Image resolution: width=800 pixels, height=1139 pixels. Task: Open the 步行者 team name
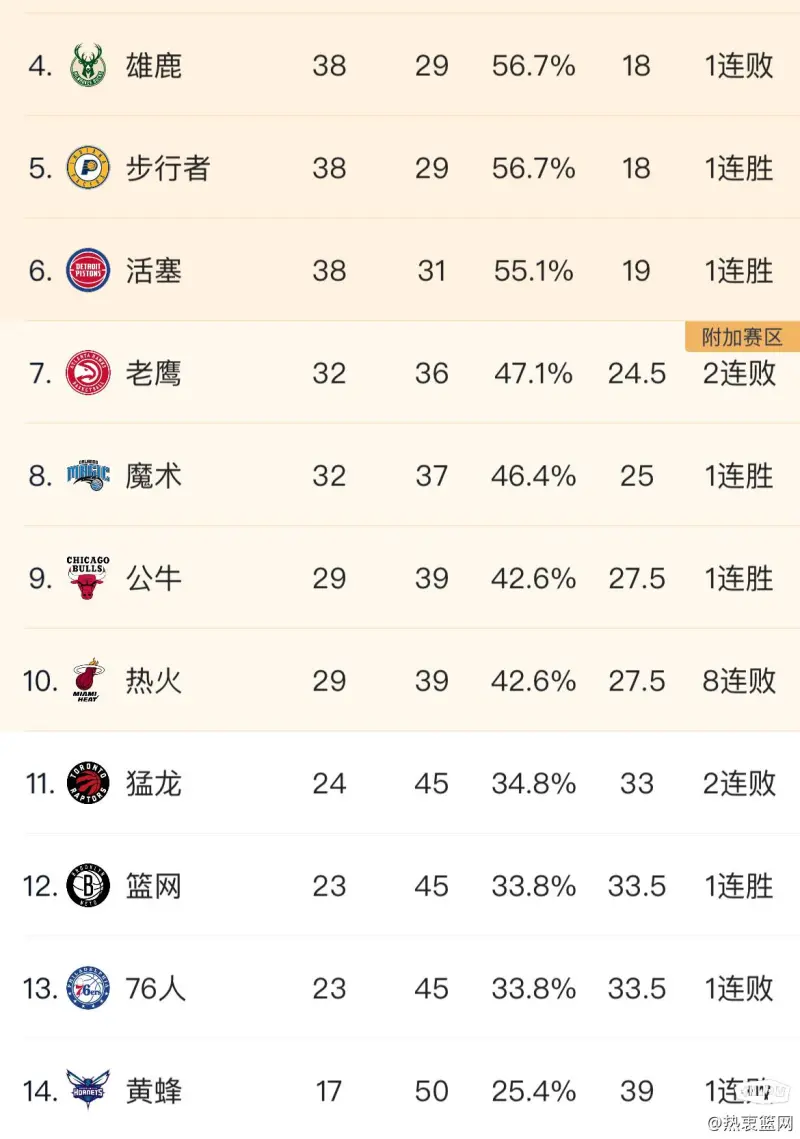coord(168,169)
